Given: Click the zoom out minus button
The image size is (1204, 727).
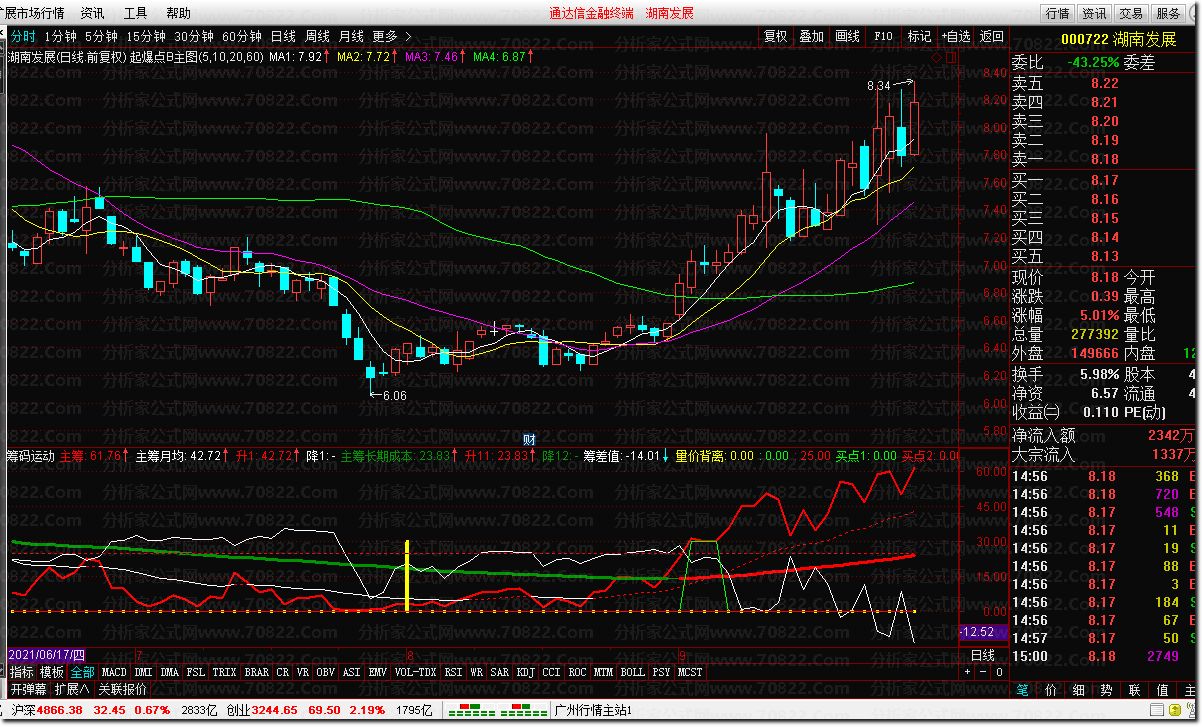Looking at the screenshot, I should 983,672.
